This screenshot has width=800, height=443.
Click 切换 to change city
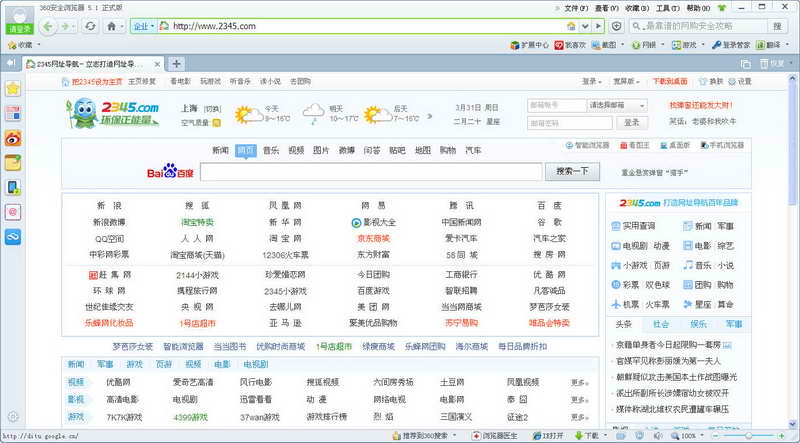pos(212,109)
